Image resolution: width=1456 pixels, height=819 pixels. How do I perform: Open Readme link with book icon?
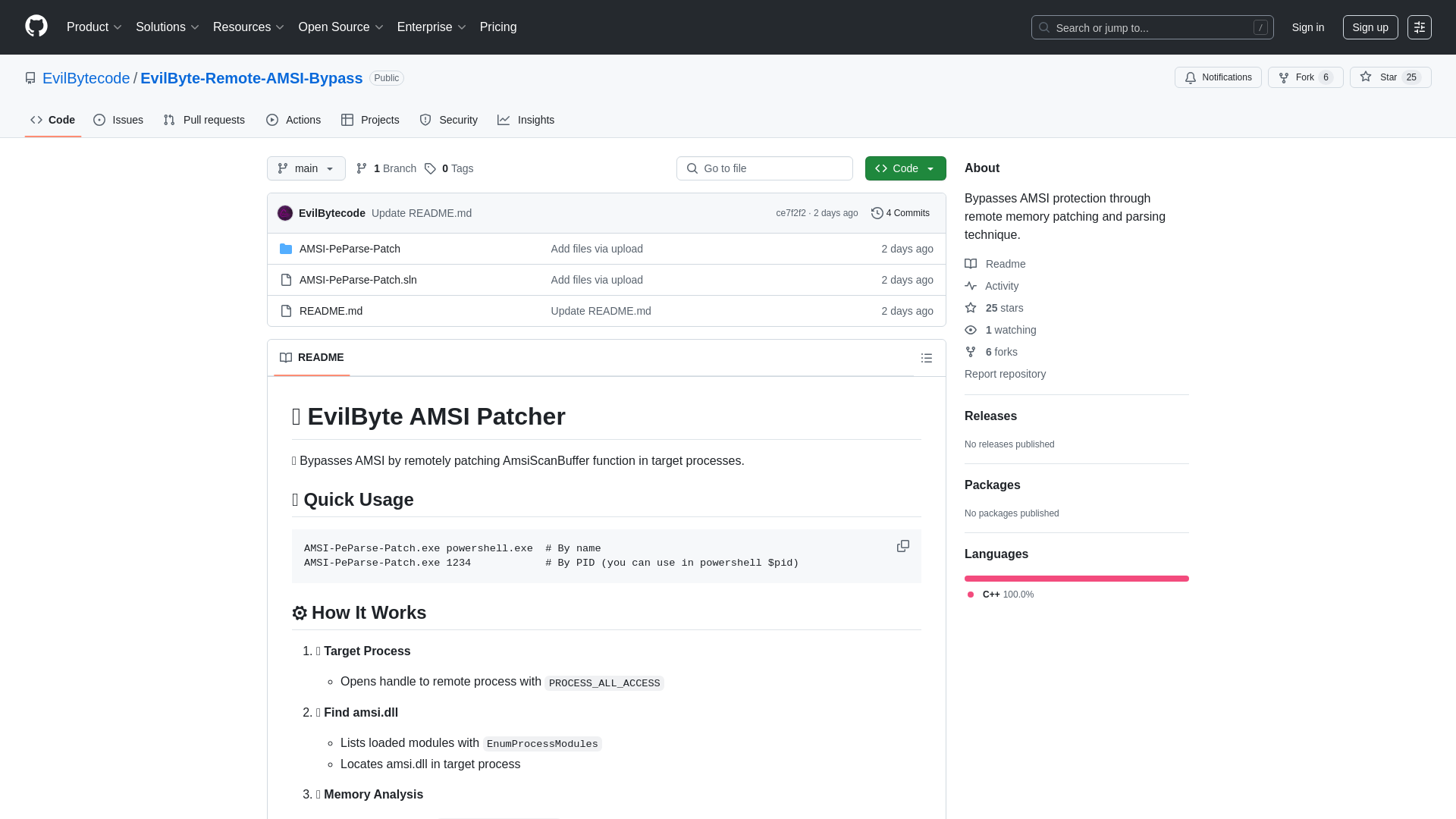[x=995, y=264]
